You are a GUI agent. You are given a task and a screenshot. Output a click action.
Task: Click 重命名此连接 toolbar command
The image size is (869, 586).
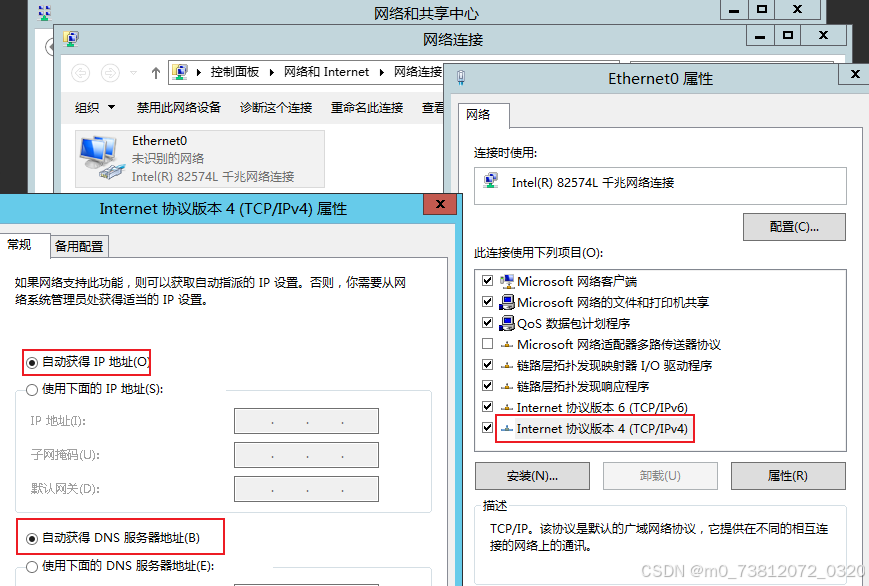click(x=367, y=108)
